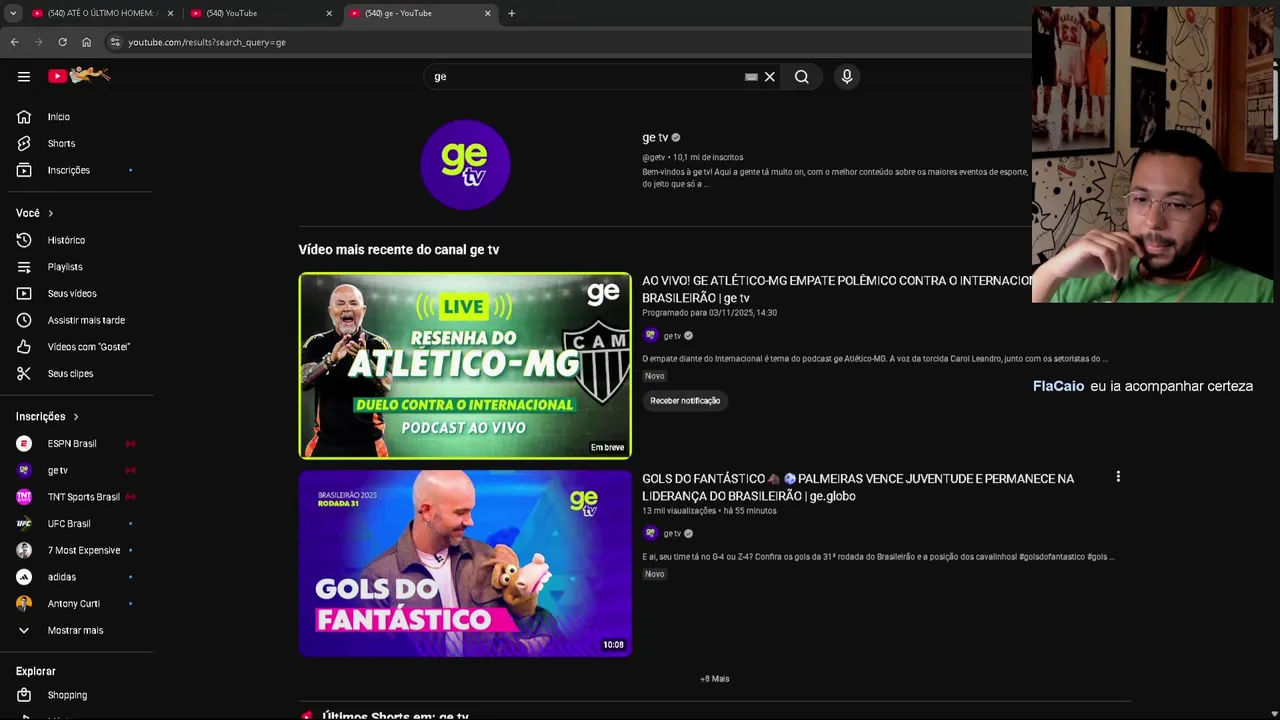Click the search magnifier button
1280x720 pixels.
[x=801, y=77]
